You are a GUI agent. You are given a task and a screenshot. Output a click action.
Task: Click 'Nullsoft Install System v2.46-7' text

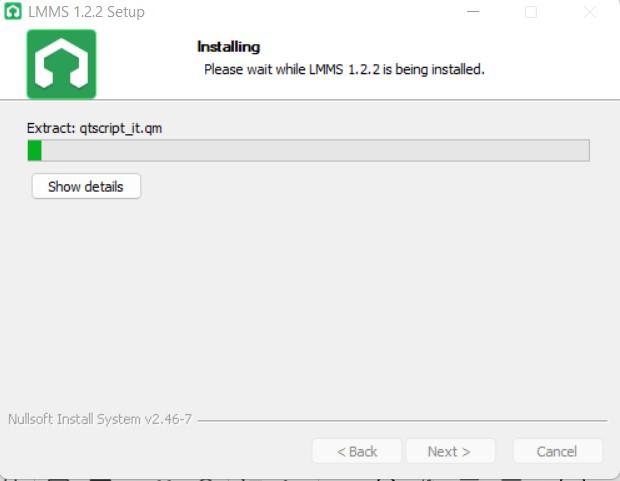coord(100,419)
